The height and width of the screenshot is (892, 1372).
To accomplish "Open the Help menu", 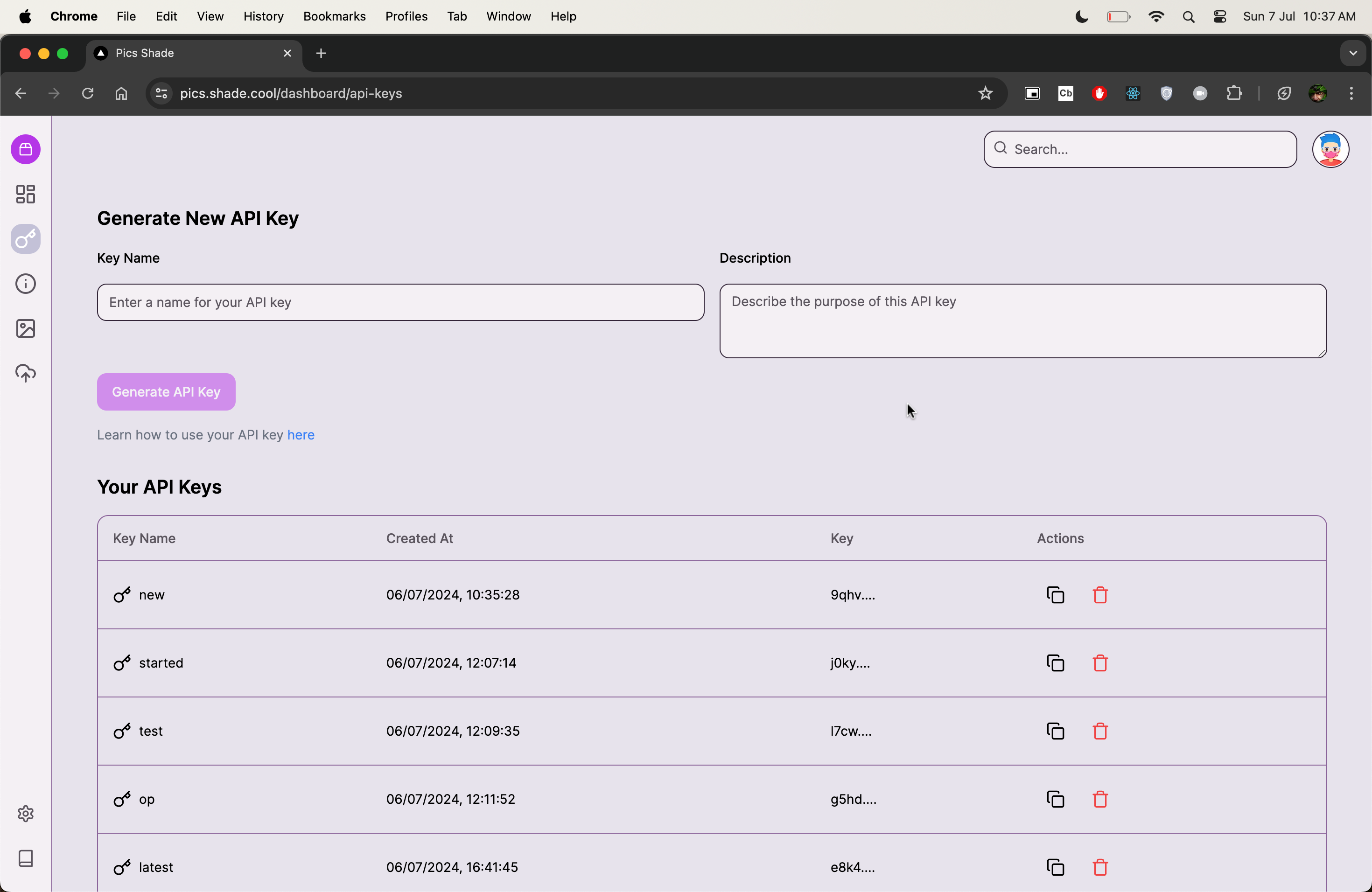I will [563, 17].
